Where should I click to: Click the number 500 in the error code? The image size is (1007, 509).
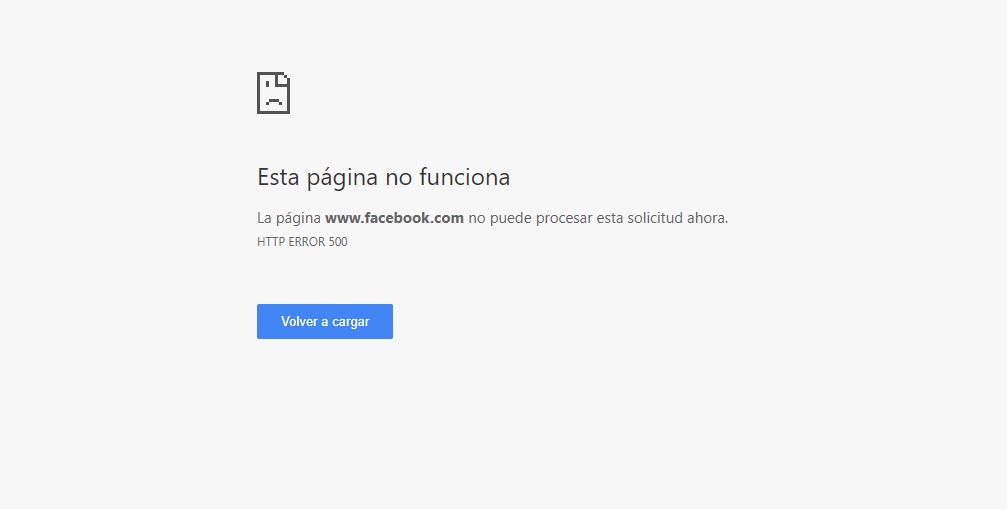click(x=338, y=242)
